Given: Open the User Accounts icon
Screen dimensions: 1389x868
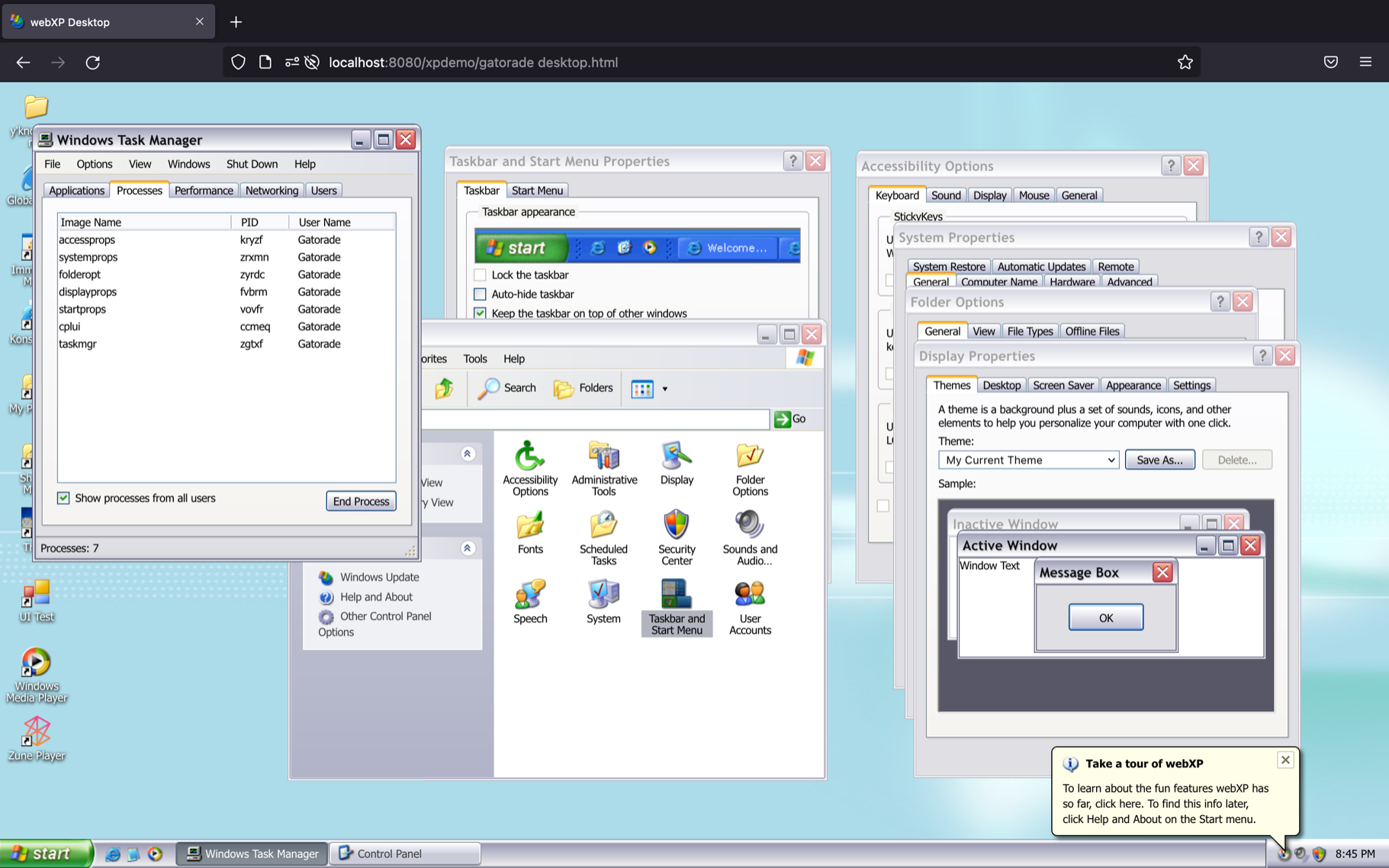Looking at the screenshot, I should [749, 606].
